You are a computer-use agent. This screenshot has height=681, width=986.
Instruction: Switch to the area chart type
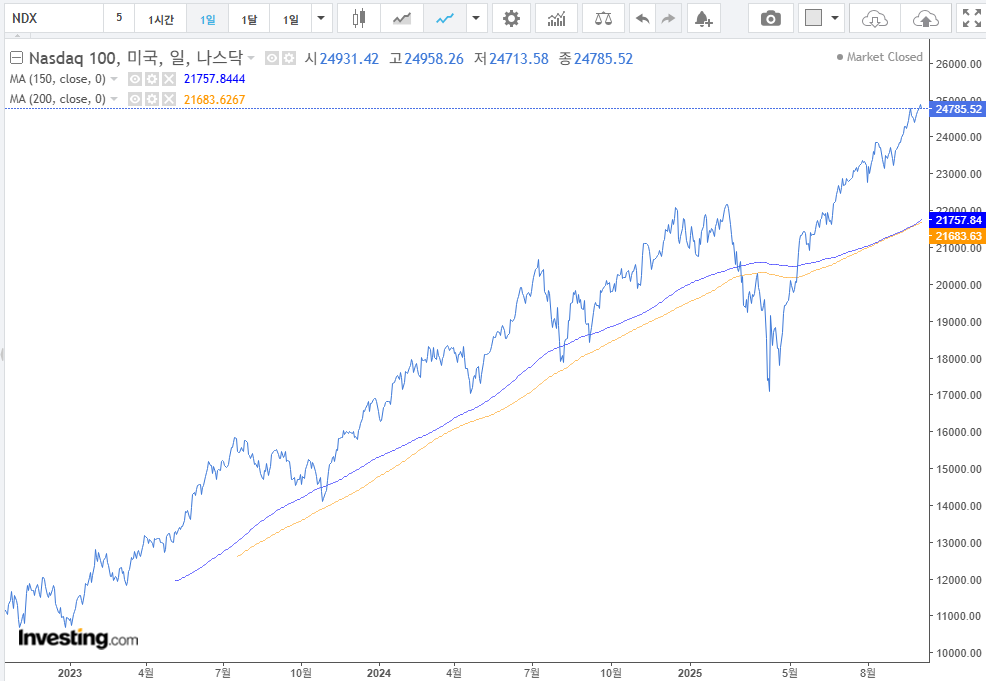(402, 18)
